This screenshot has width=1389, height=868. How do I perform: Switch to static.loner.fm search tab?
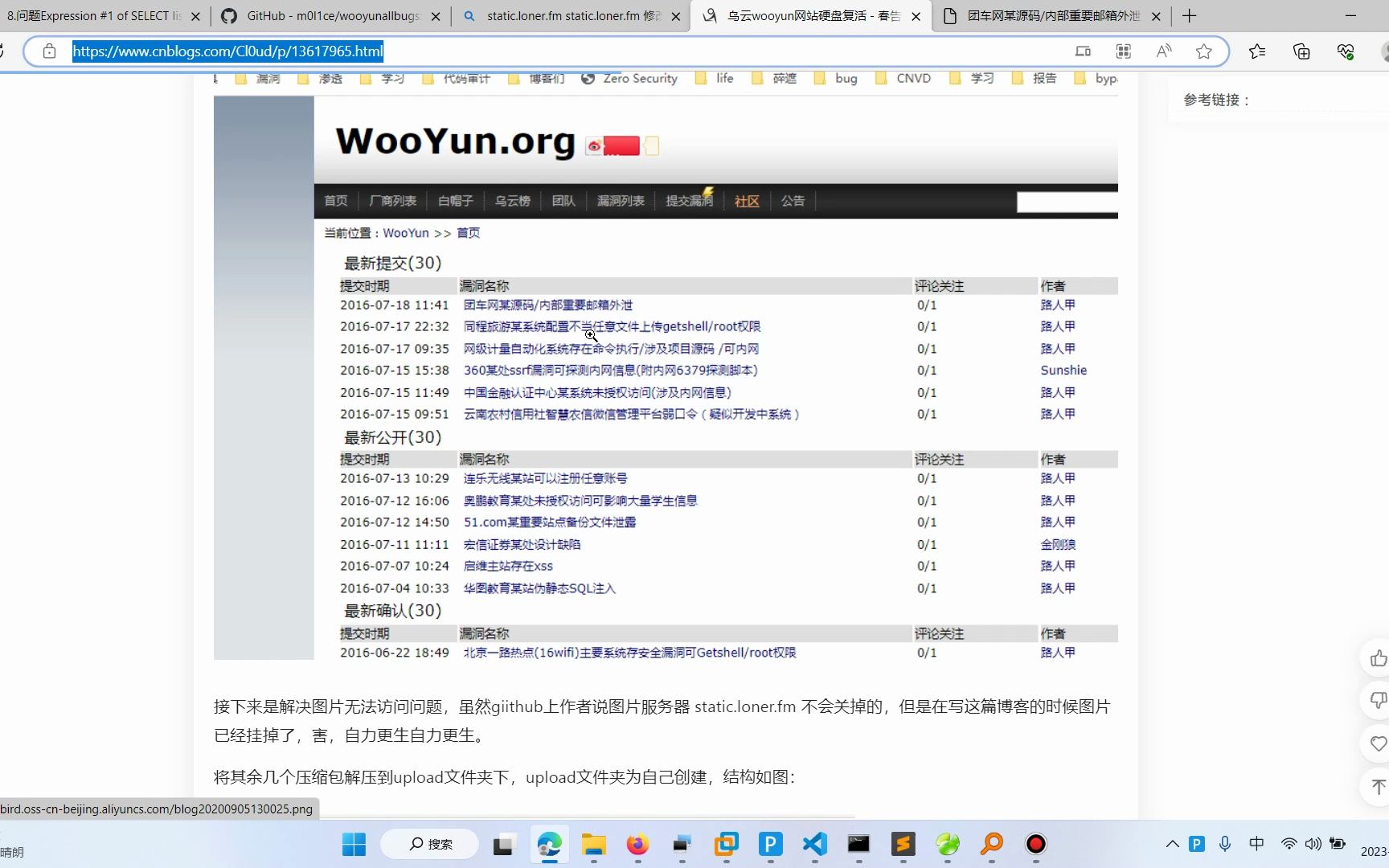click(570, 16)
